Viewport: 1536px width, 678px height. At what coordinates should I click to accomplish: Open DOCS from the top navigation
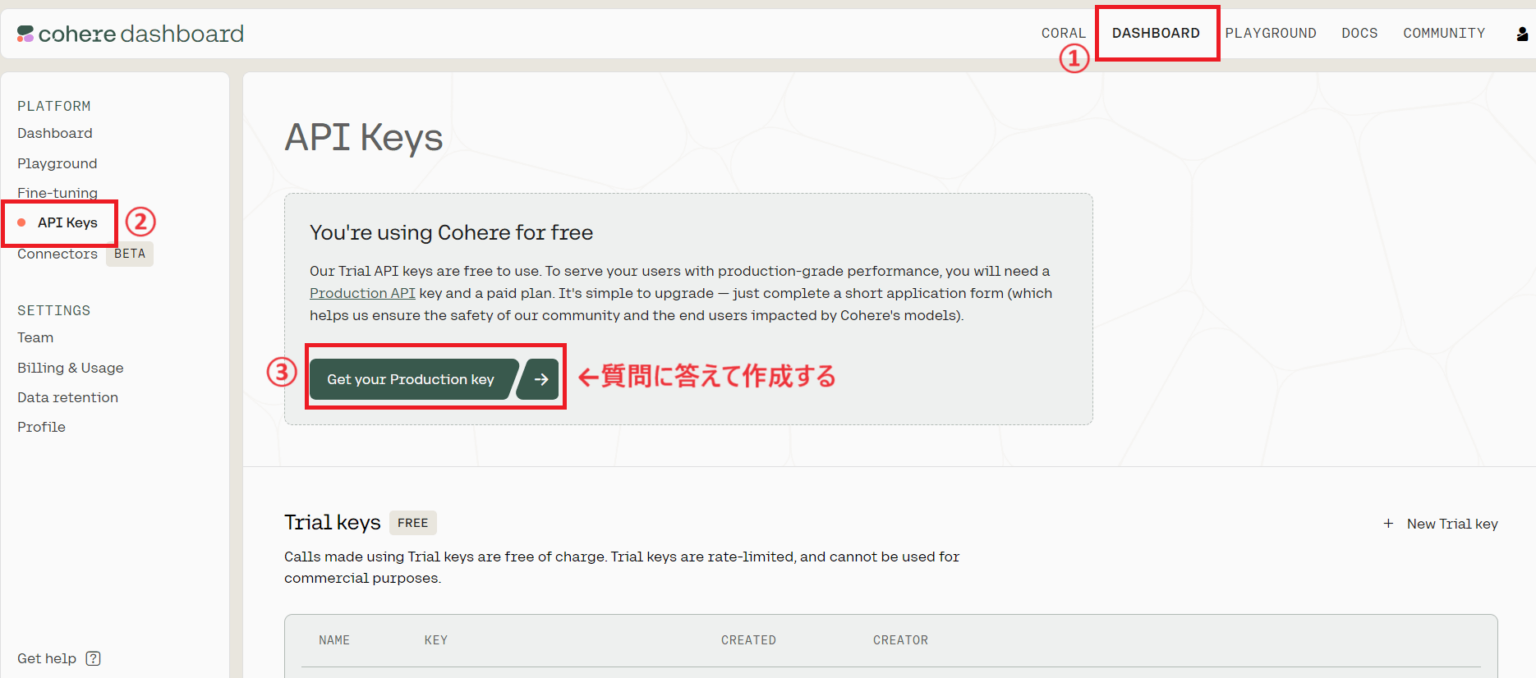[1359, 32]
